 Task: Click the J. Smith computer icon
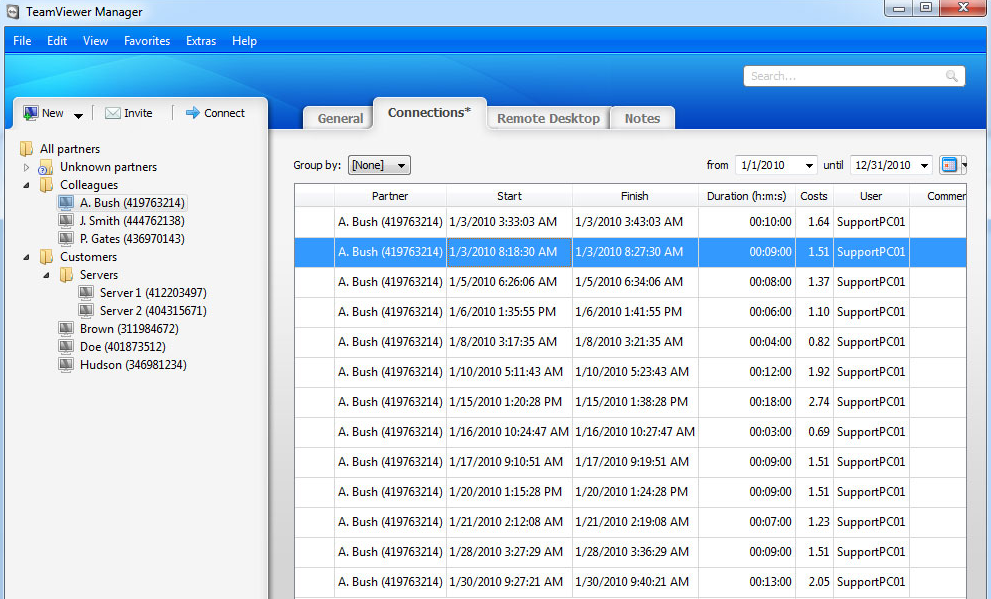click(66, 221)
